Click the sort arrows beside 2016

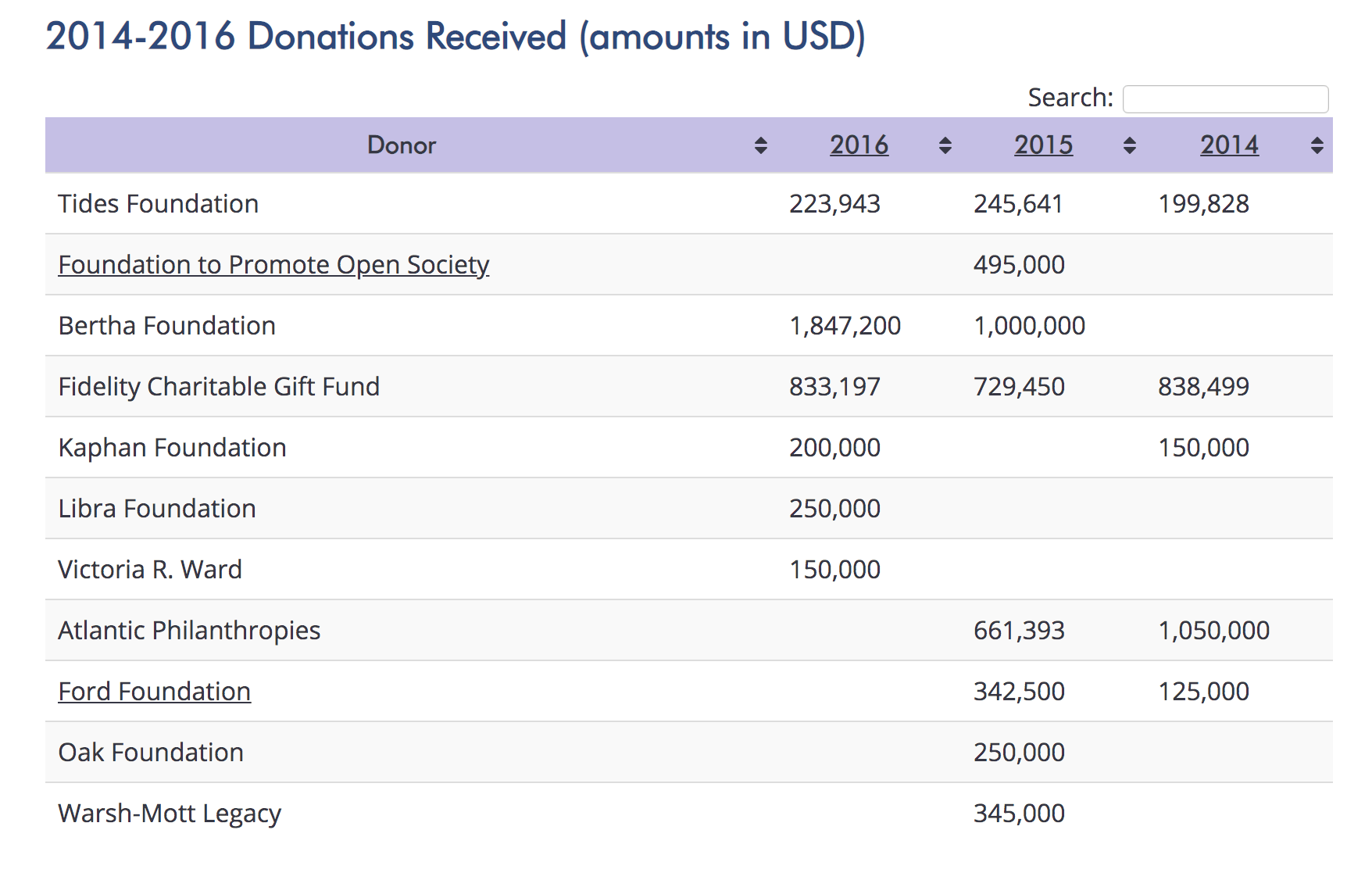[945, 145]
